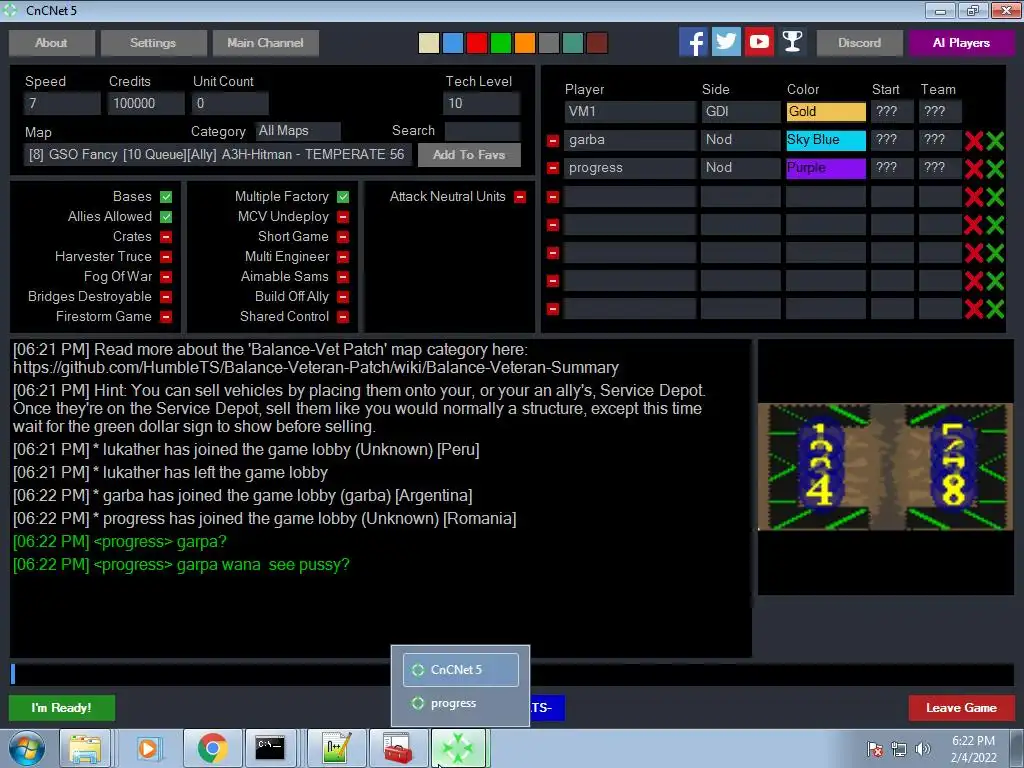Screen dimensions: 1024x768
Task: Open VM1 Start position dropdown
Action: 892,112
